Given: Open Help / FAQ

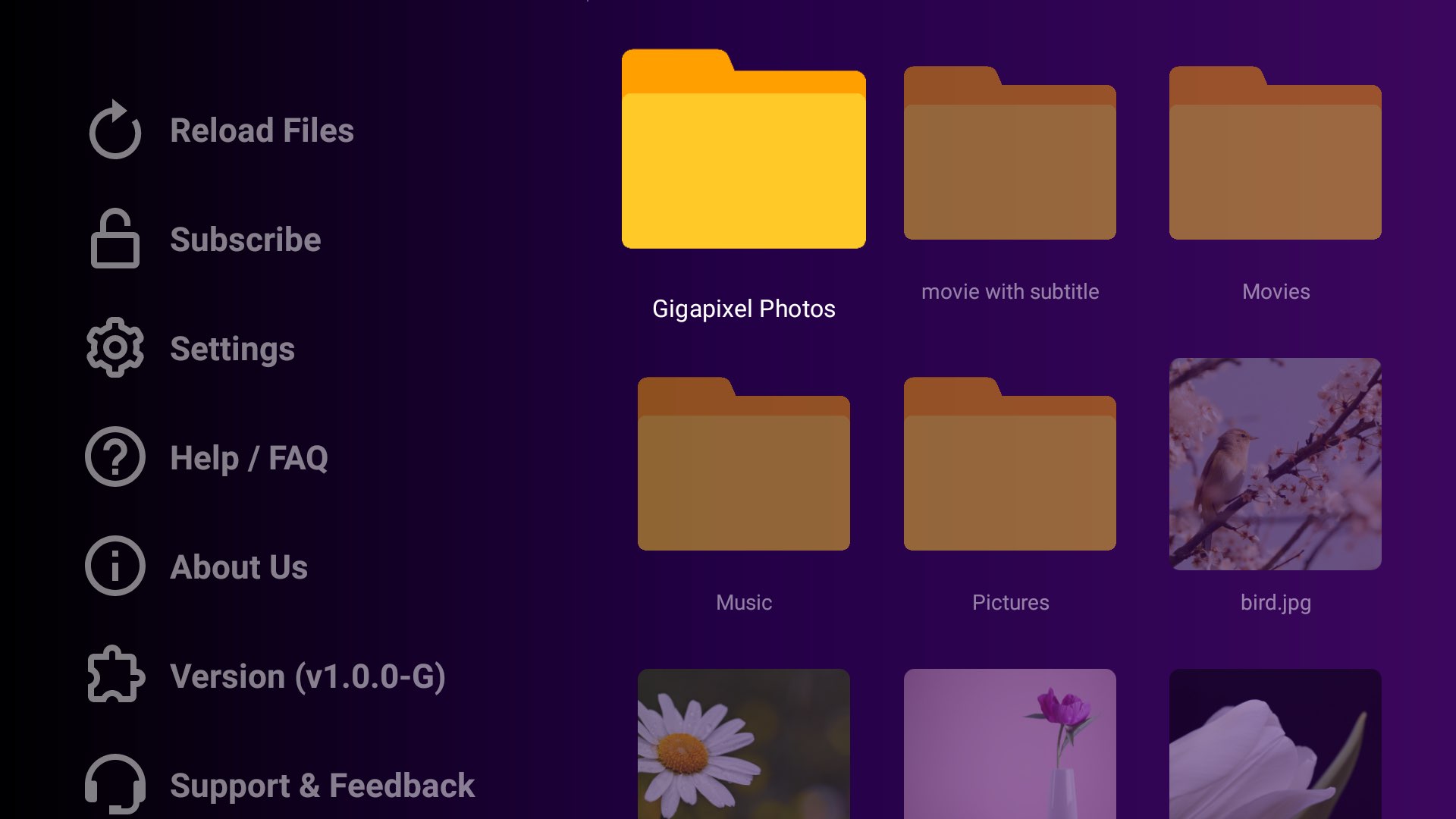Looking at the screenshot, I should point(249,458).
